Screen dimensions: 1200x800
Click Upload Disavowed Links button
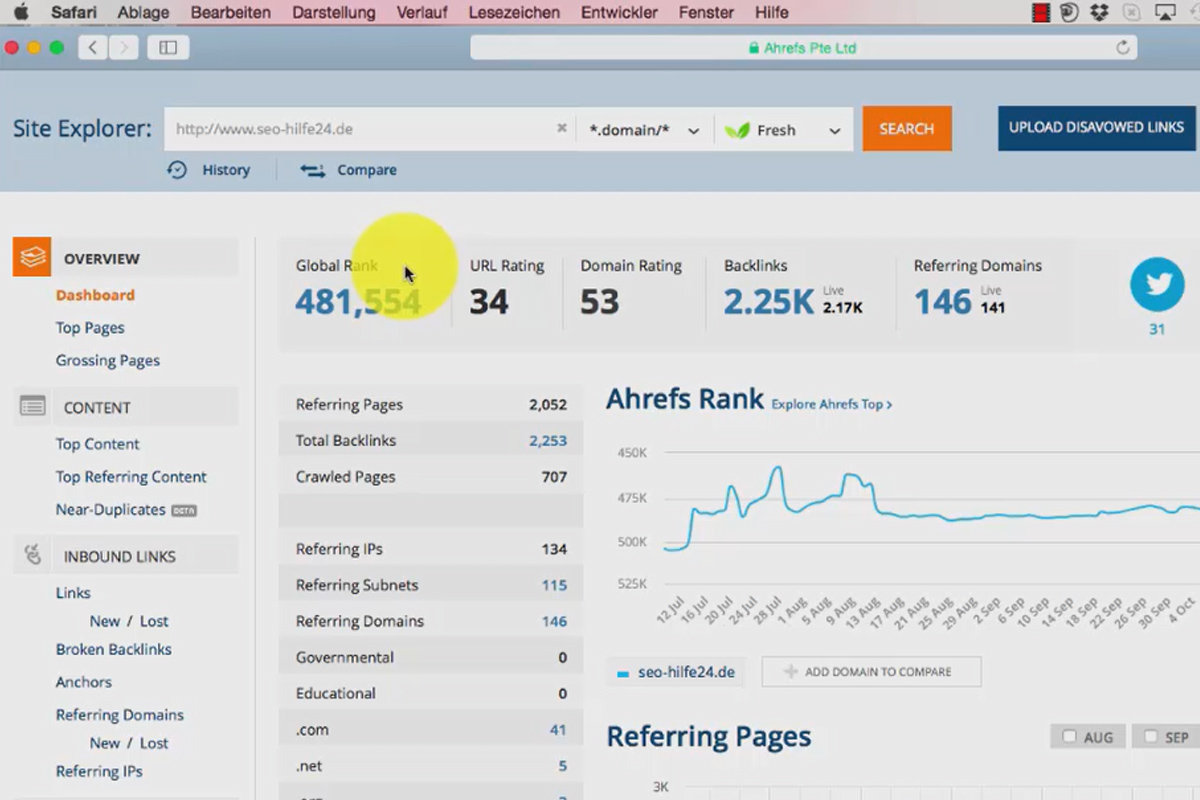tap(1096, 128)
